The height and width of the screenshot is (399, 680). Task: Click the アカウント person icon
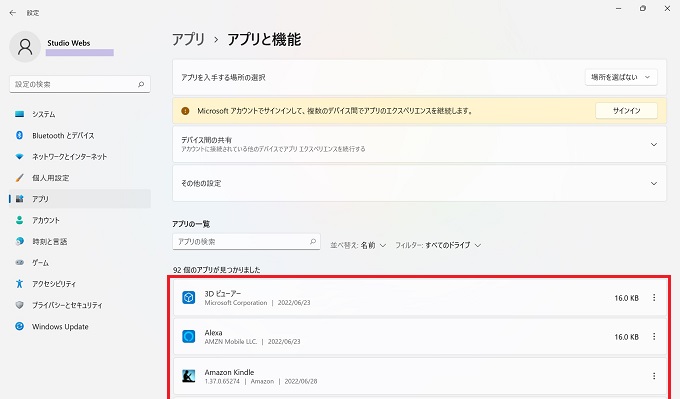tap(20, 220)
